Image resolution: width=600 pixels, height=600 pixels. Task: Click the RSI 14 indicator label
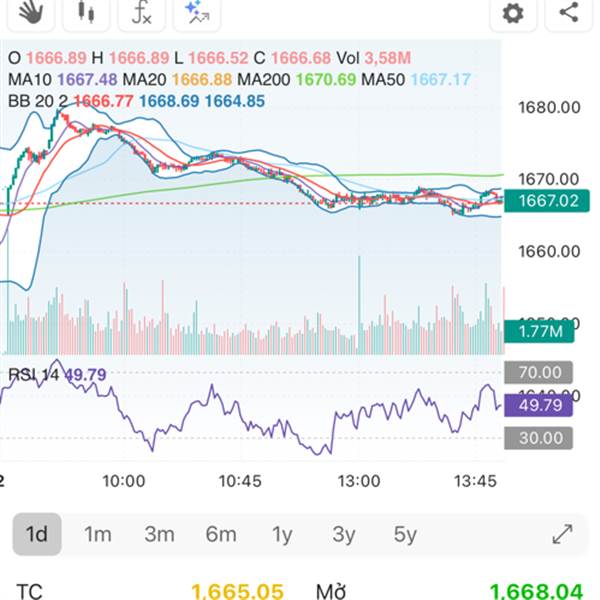coord(35,374)
